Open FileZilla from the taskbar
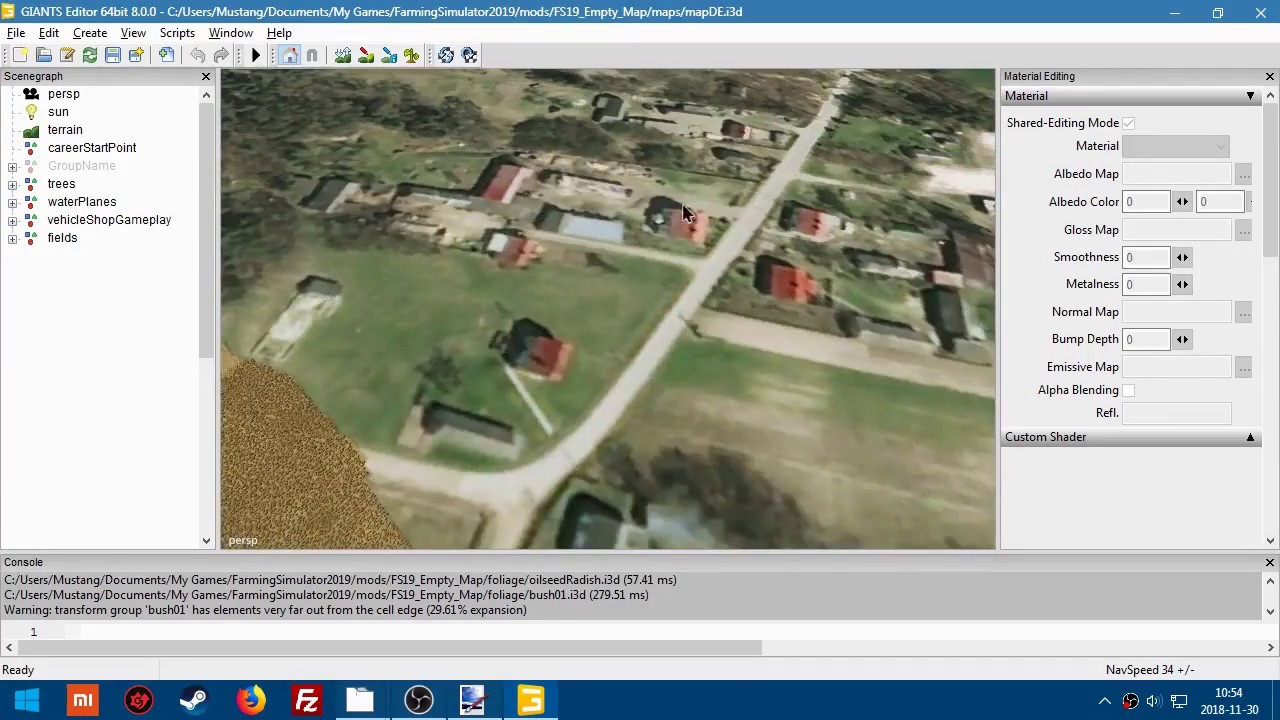 point(307,701)
